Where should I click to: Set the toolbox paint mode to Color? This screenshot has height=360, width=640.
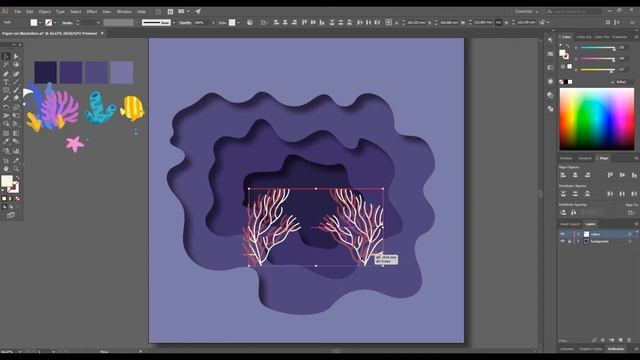click(x=4, y=198)
